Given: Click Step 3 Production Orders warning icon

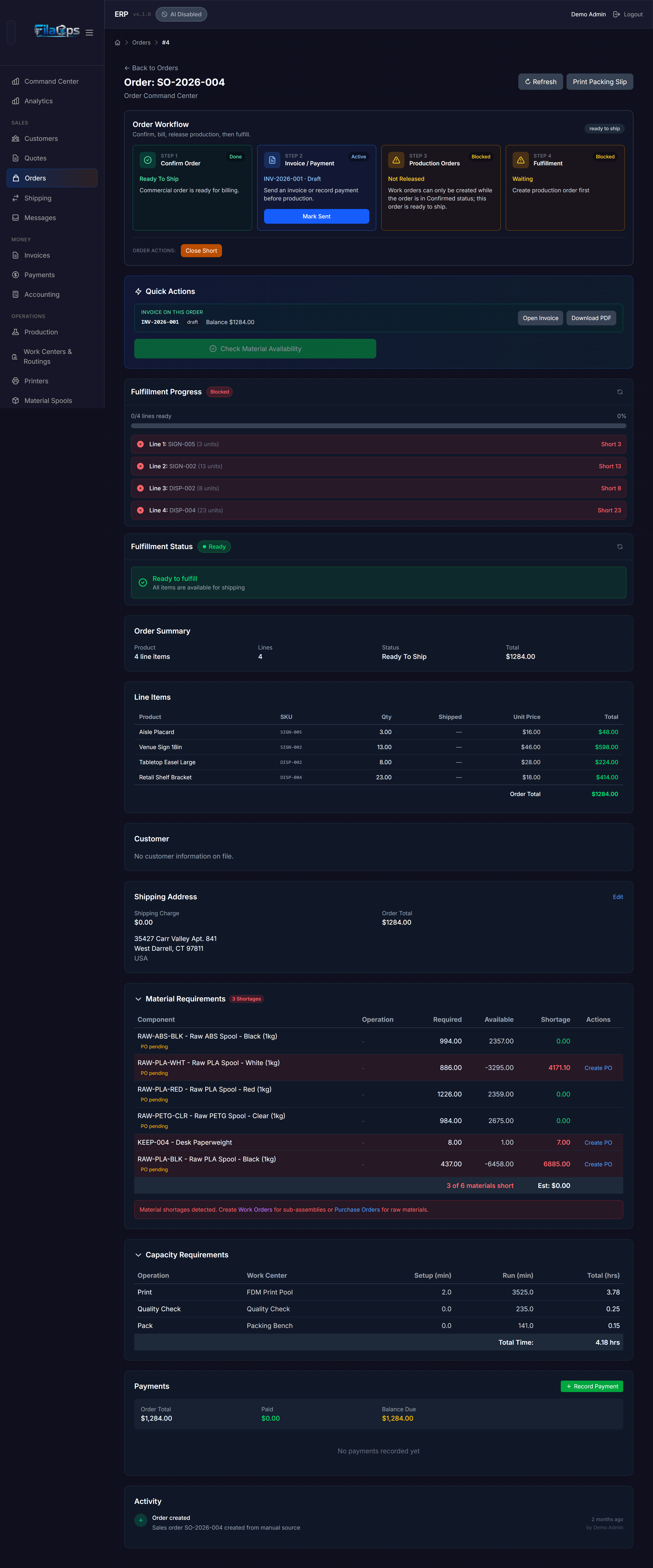Looking at the screenshot, I should pos(396,160).
